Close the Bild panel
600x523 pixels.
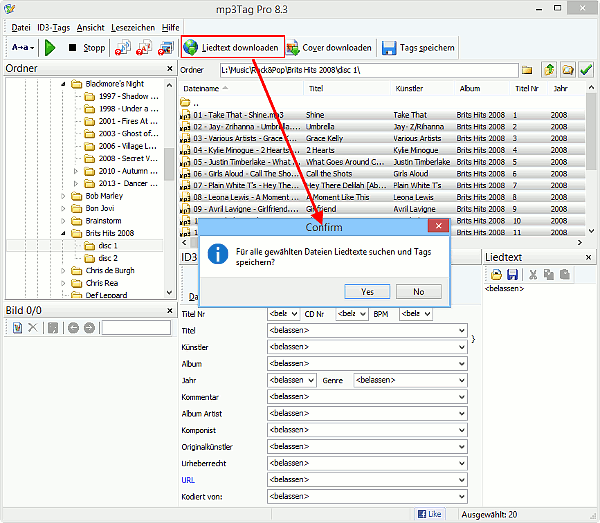click(170, 311)
